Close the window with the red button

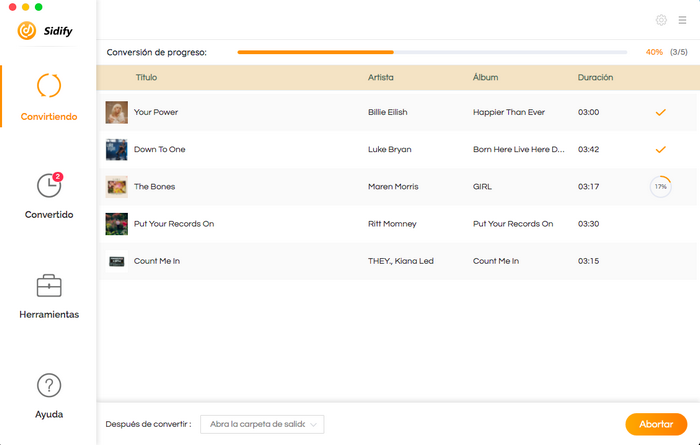[x=12, y=7]
